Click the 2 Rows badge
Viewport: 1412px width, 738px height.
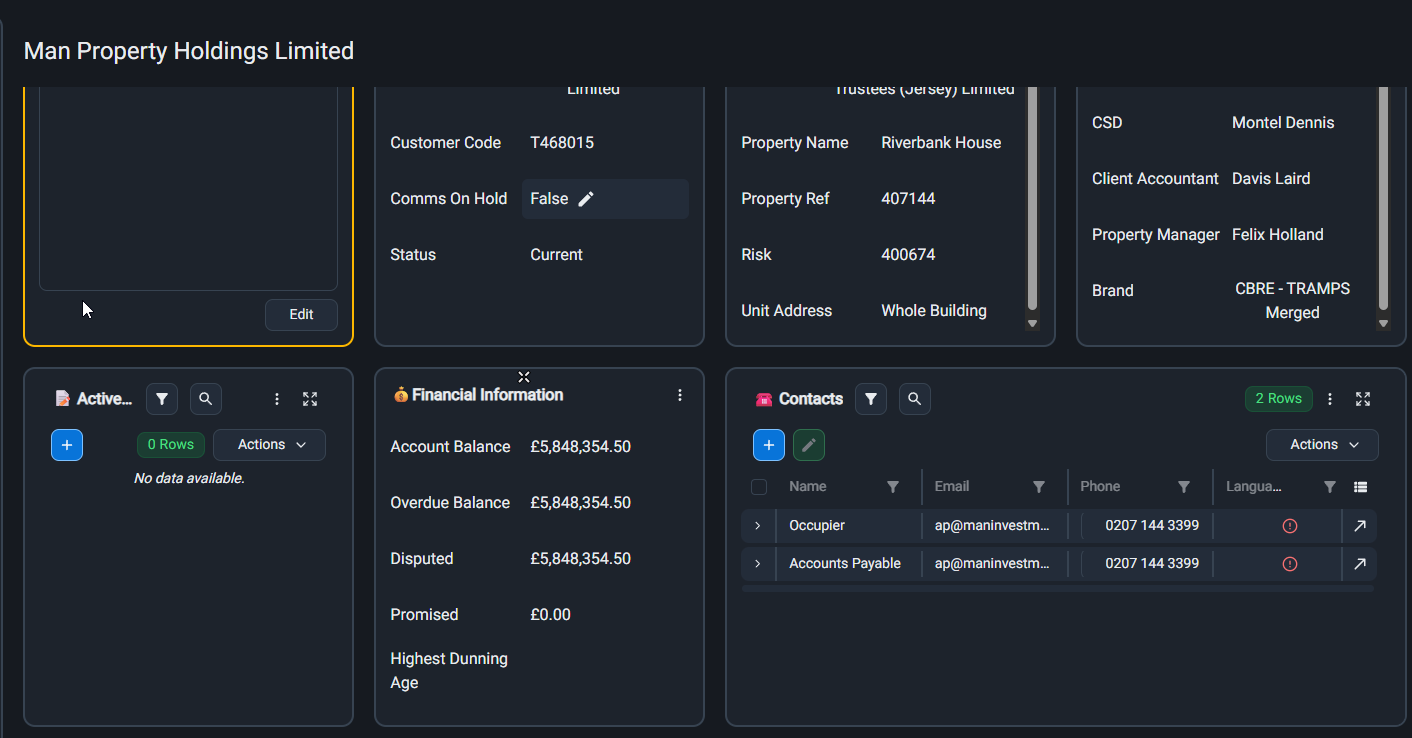tap(1279, 399)
